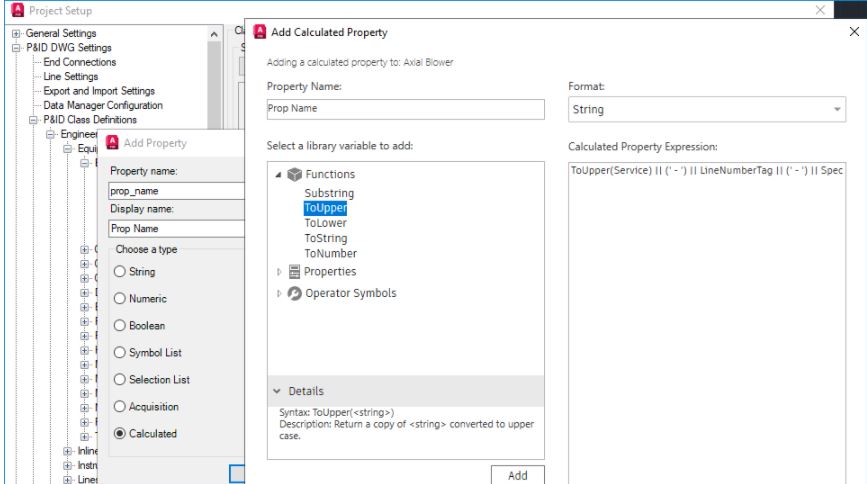Select the Acquisition type option
This screenshot has width=867, height=484.
click(x=119, y=407)
